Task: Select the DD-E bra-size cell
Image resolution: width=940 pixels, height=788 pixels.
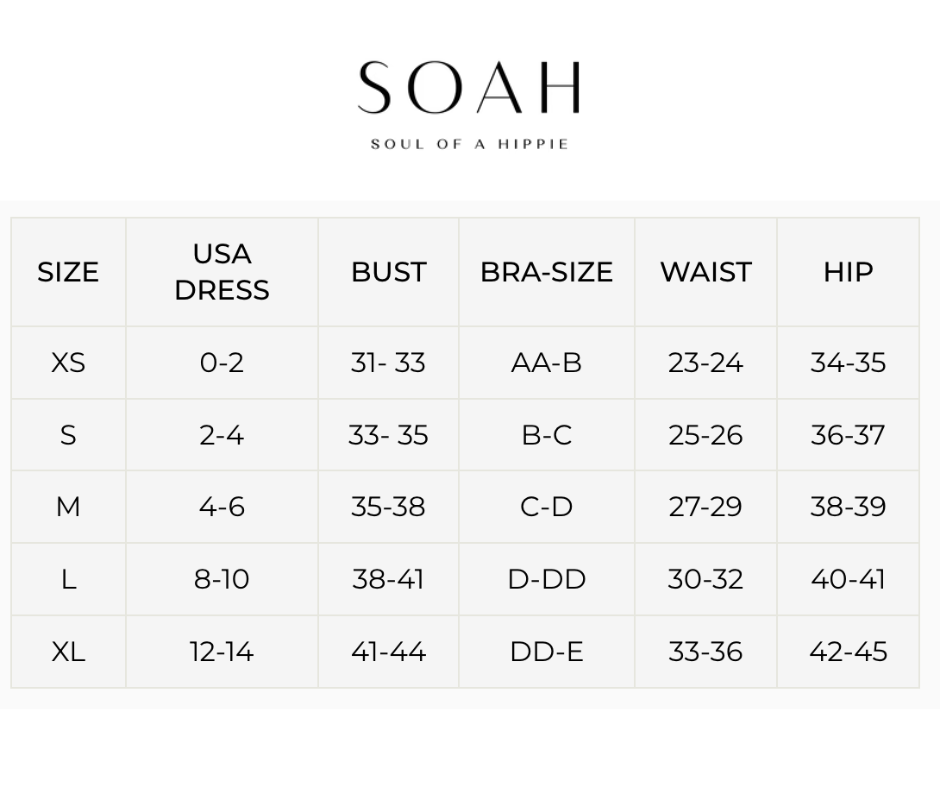Action: coord(546,652)
